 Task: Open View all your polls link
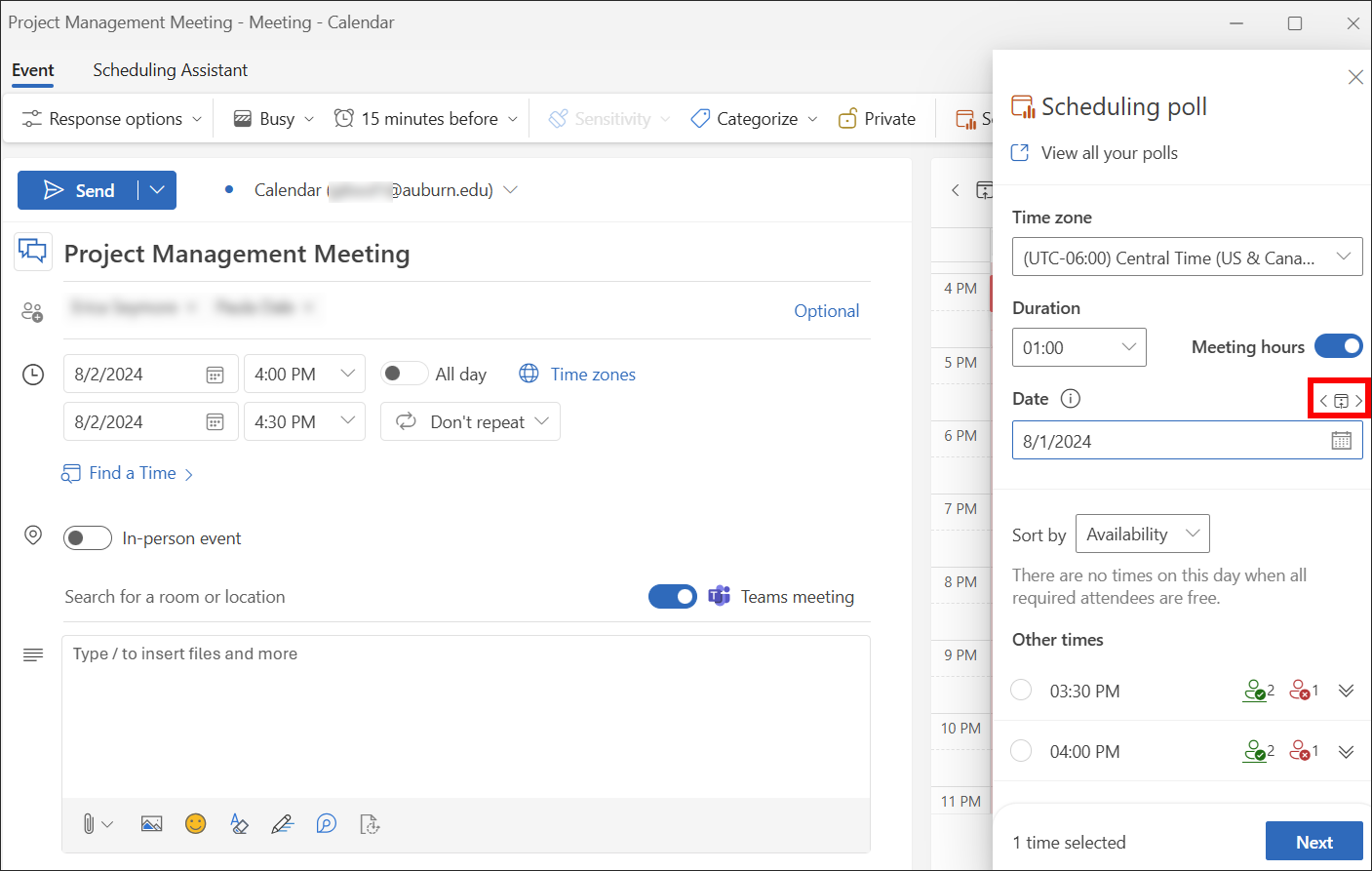point(1095,153)
